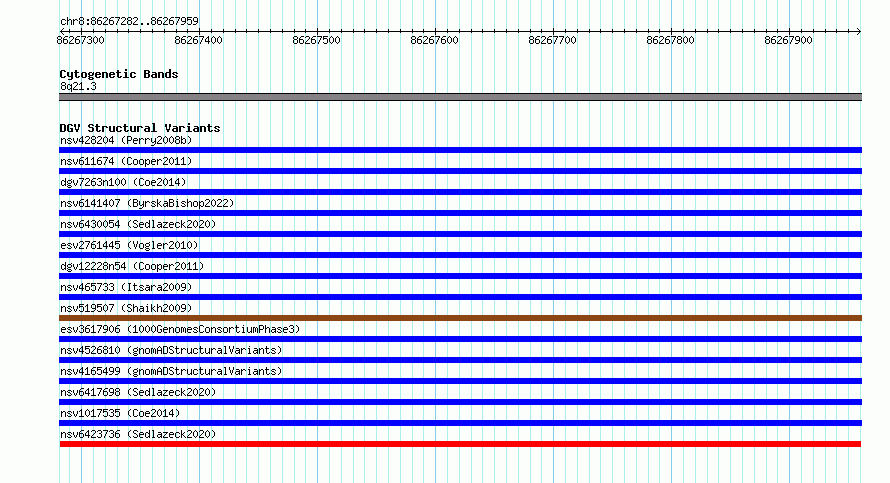Image resolution: width=890 pixels, height=483 pixels.
Task: Click ruler position 86267800
Action: pos(670,40)
